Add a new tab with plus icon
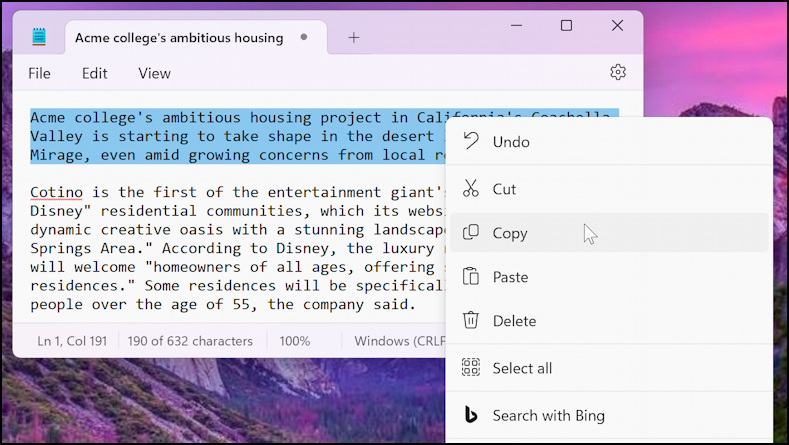The height and width of the screenshot is (445, 789). tap(354, 38)
